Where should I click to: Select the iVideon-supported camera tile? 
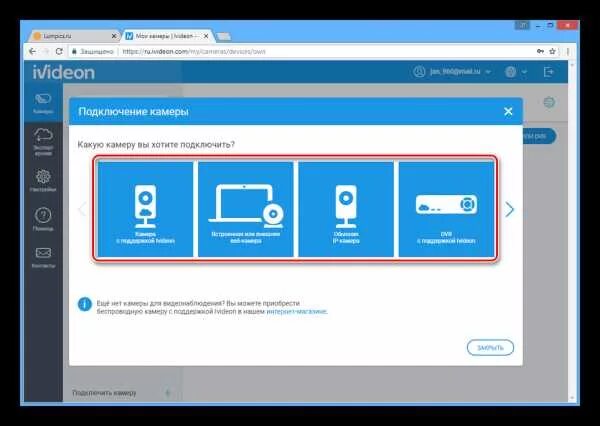coord(145,209)
